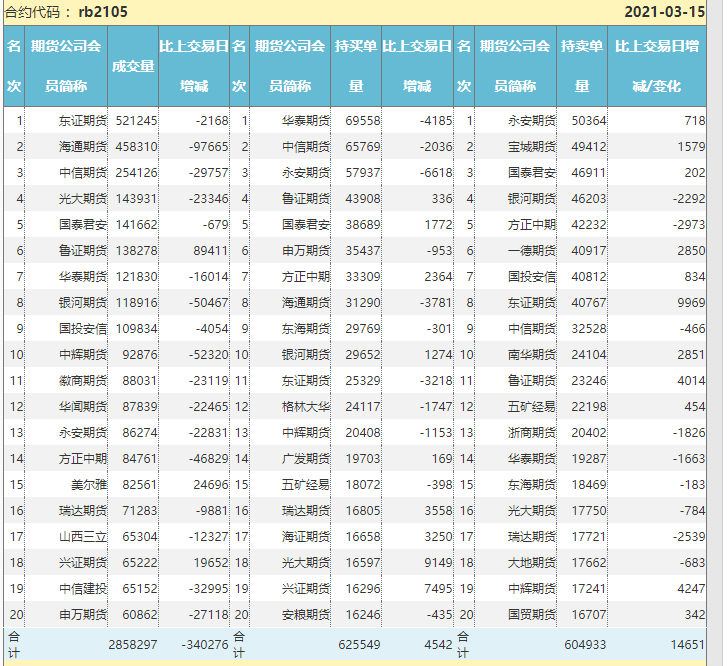Click the 成交量 column header
Viewport: 728px width, 666px height.
click(133, 66)
